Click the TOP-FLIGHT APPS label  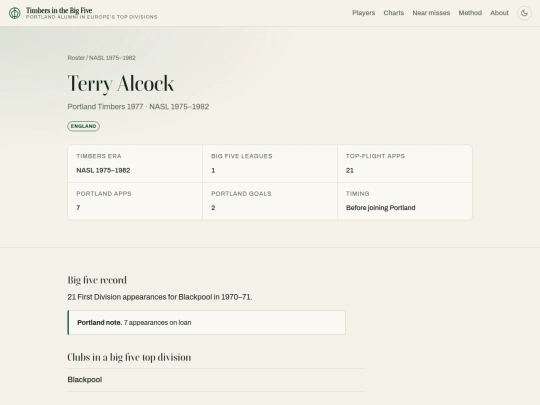click(375, 156)
